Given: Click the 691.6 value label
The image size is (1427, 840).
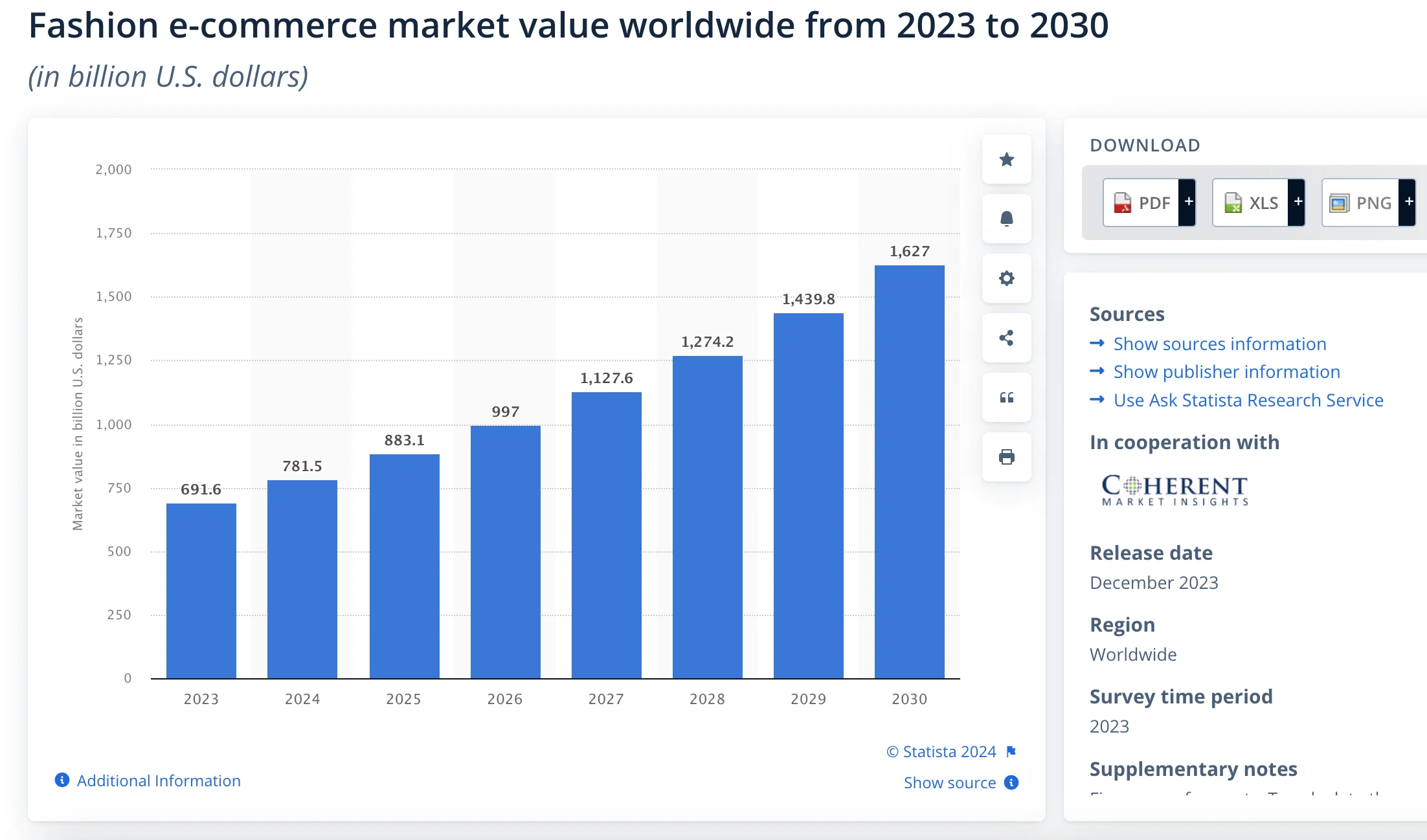Looking at the screenshot, I should click(201, 489).
